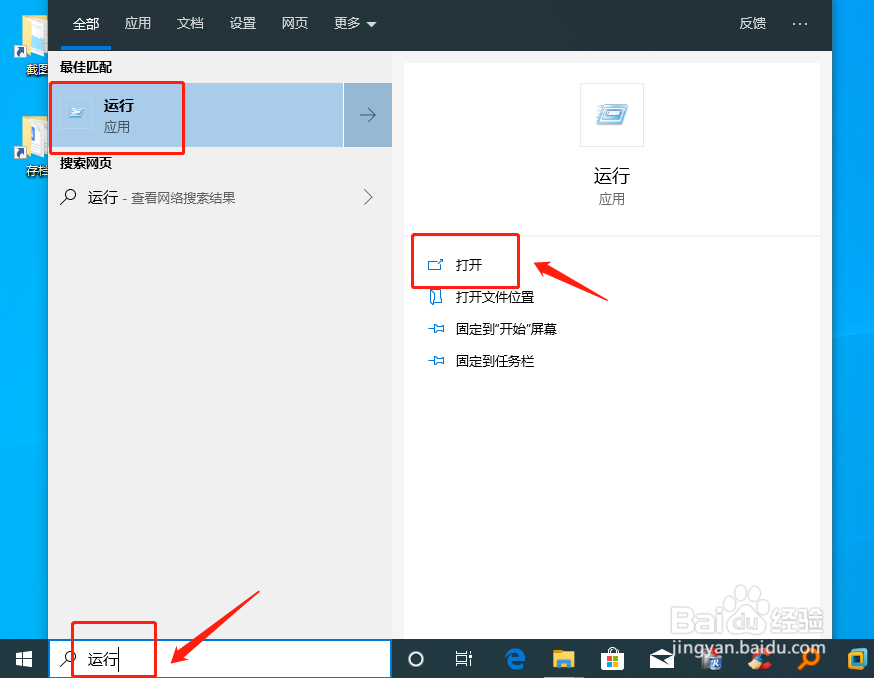Viewport: 874px width, 678px height.
Task: Open File Explorer from taskbar
Action: click(x=564, y=660)
